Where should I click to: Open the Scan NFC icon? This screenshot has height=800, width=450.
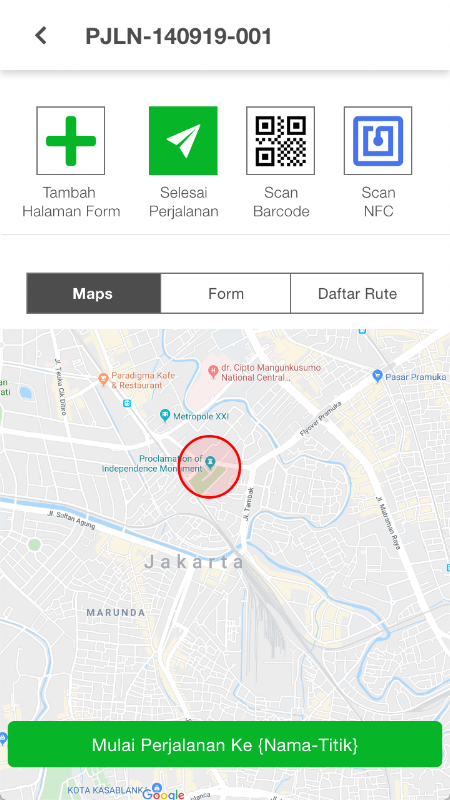(378, 141)
